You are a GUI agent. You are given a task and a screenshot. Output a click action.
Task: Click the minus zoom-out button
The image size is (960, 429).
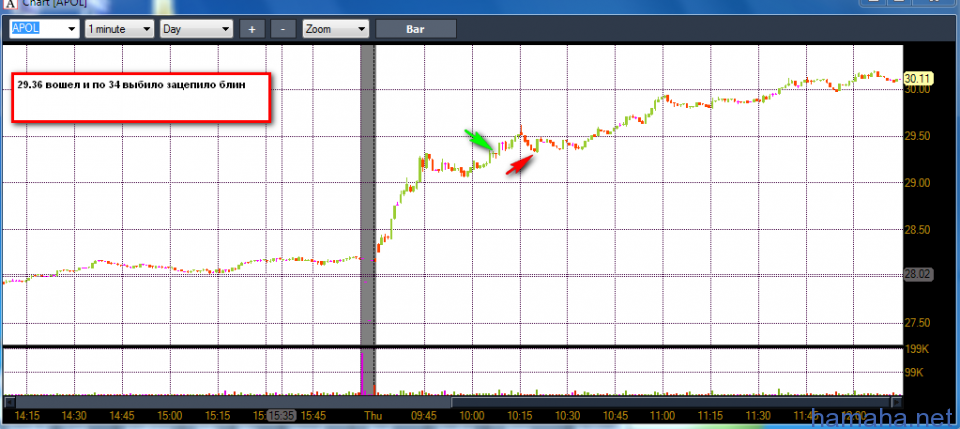click(282, 29)
